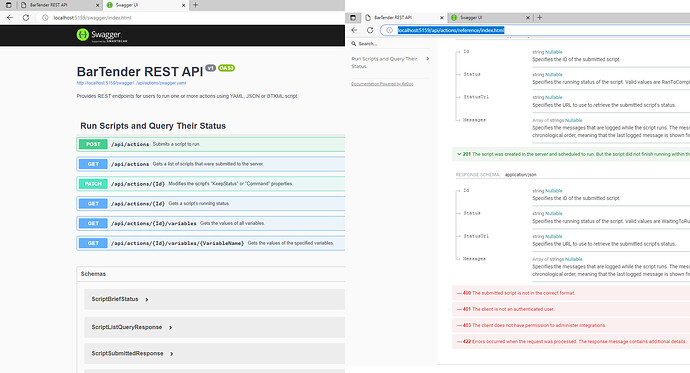Click the Swagger logo in header
This screenshot has width=690, height=373.
pyautogui.click(x=102, y=35)
